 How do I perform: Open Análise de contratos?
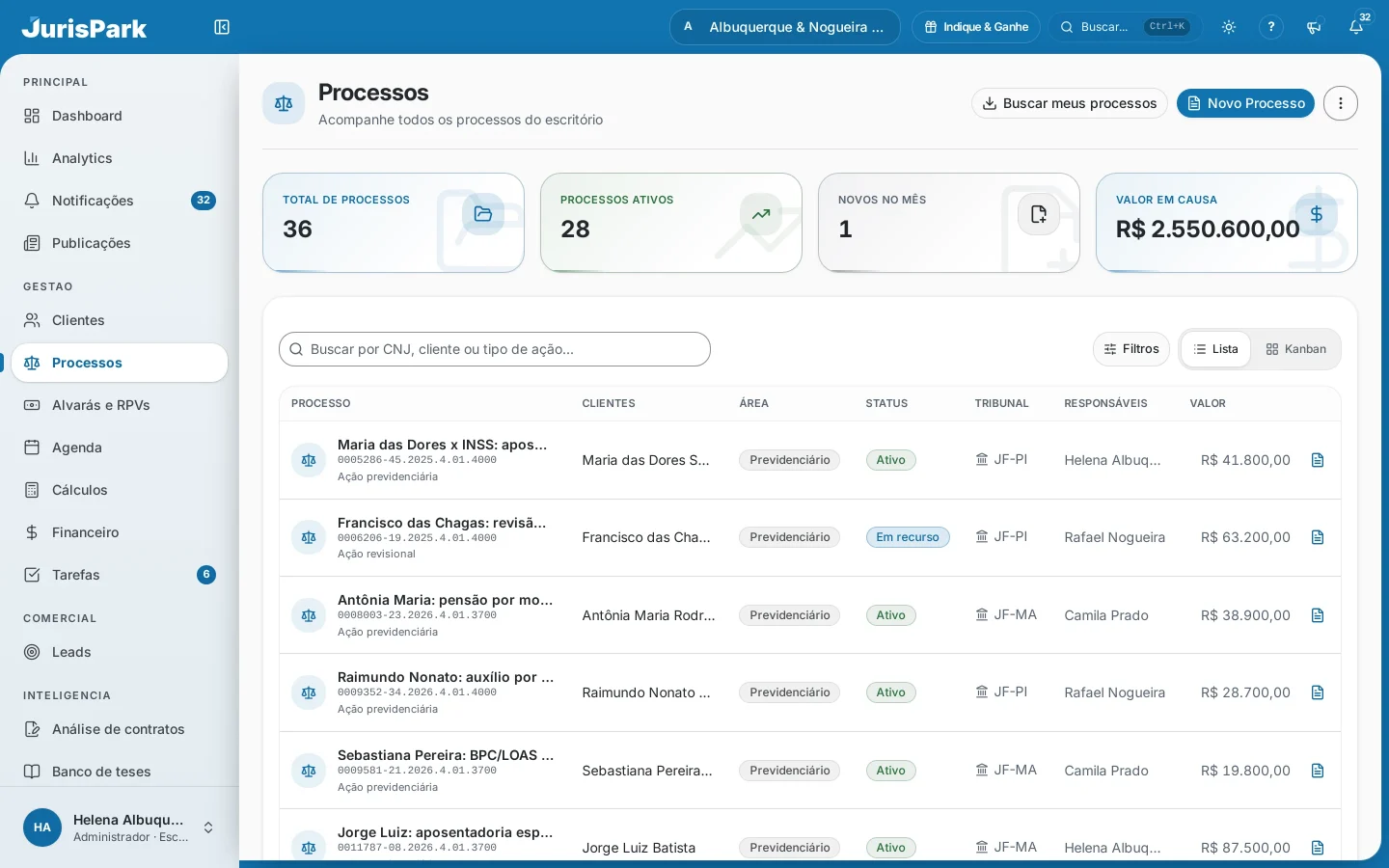tap(120, 729)
